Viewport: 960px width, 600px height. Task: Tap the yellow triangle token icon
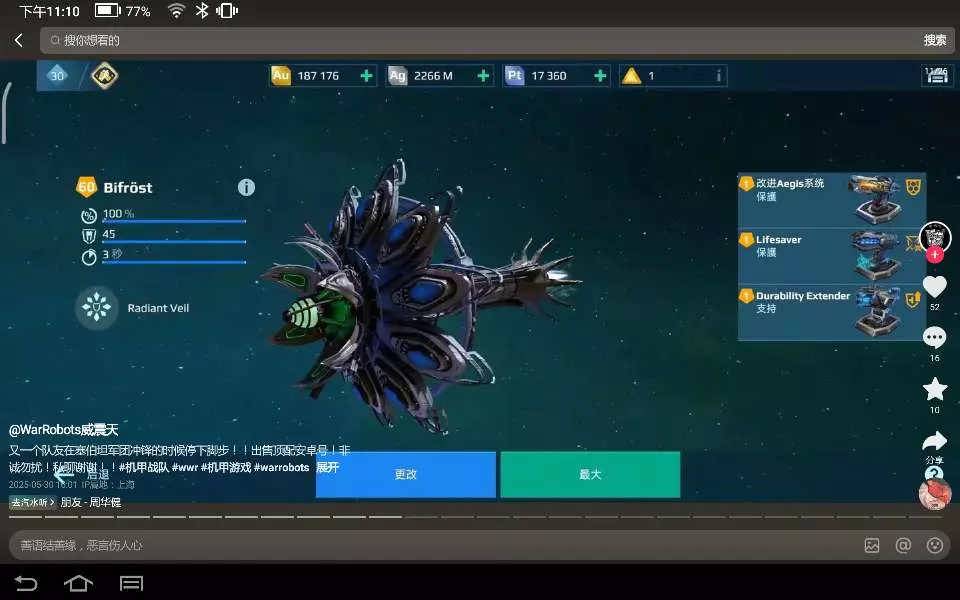pos(631,76)
